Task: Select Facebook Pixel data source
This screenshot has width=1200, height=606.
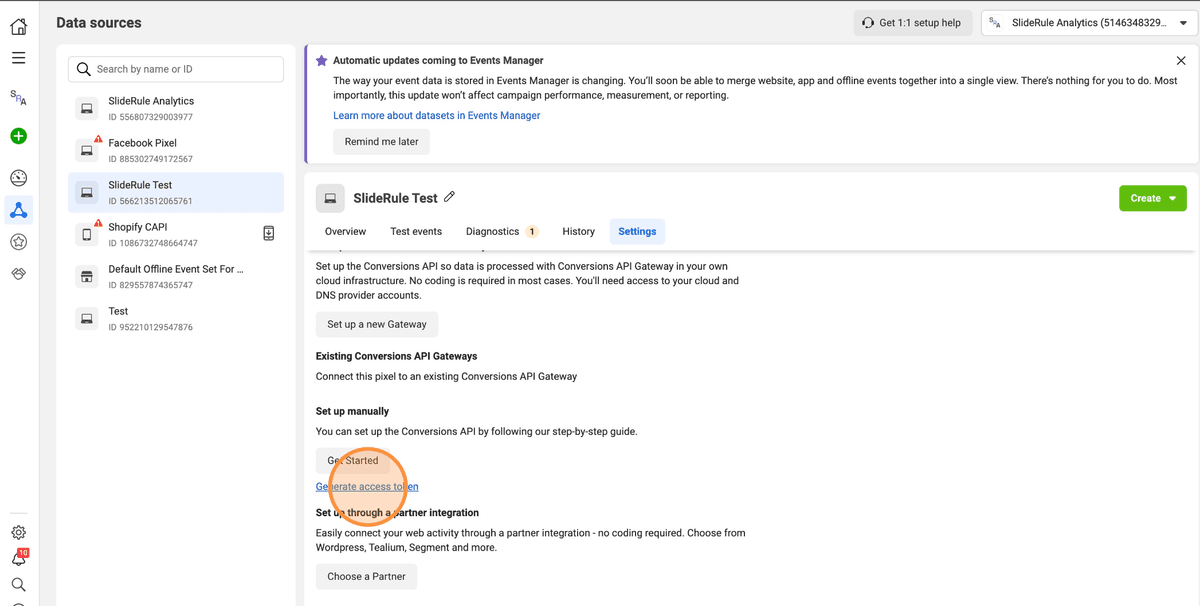Action: (176, 150)
